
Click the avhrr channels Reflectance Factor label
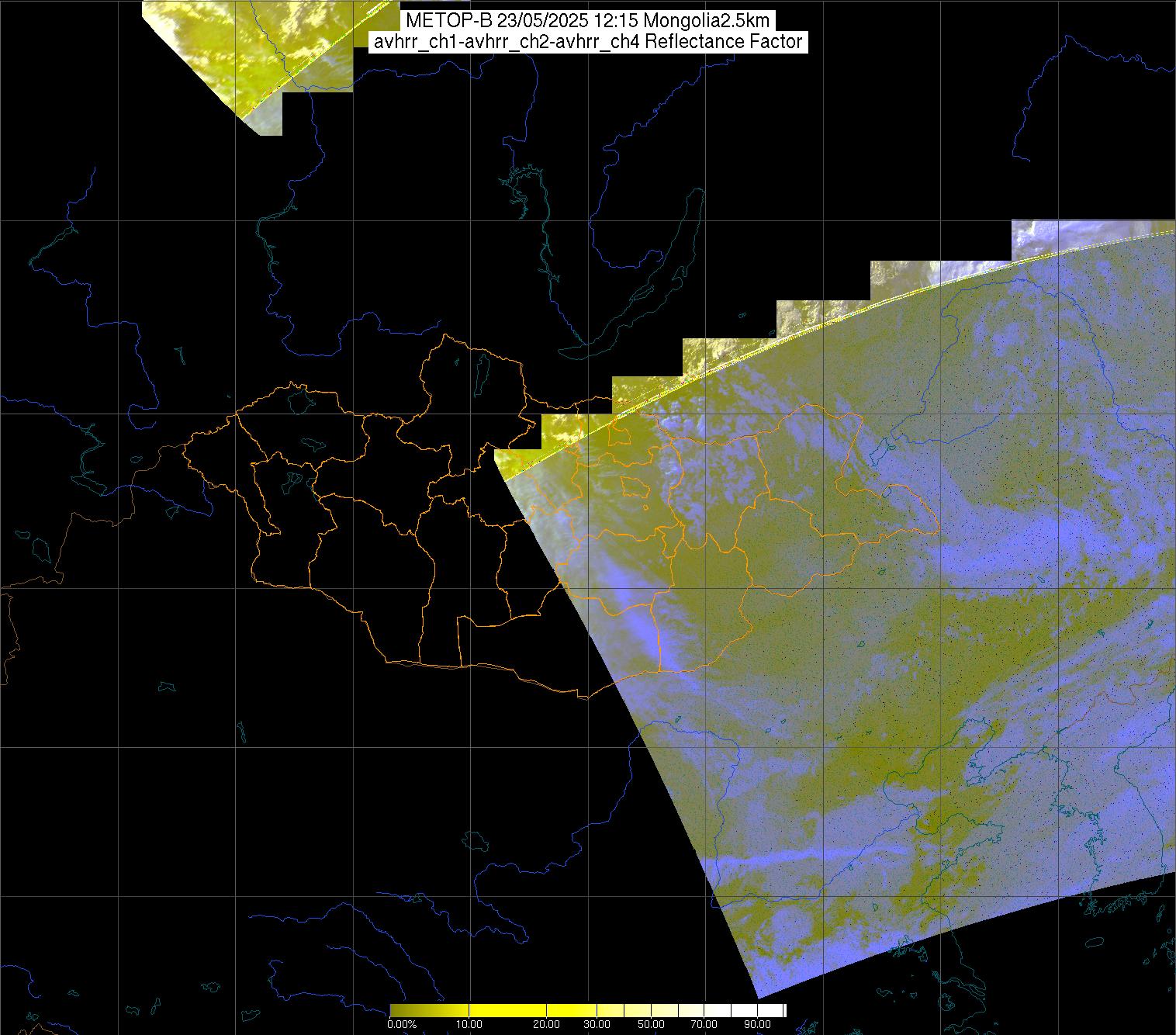[x=587, y=42]
